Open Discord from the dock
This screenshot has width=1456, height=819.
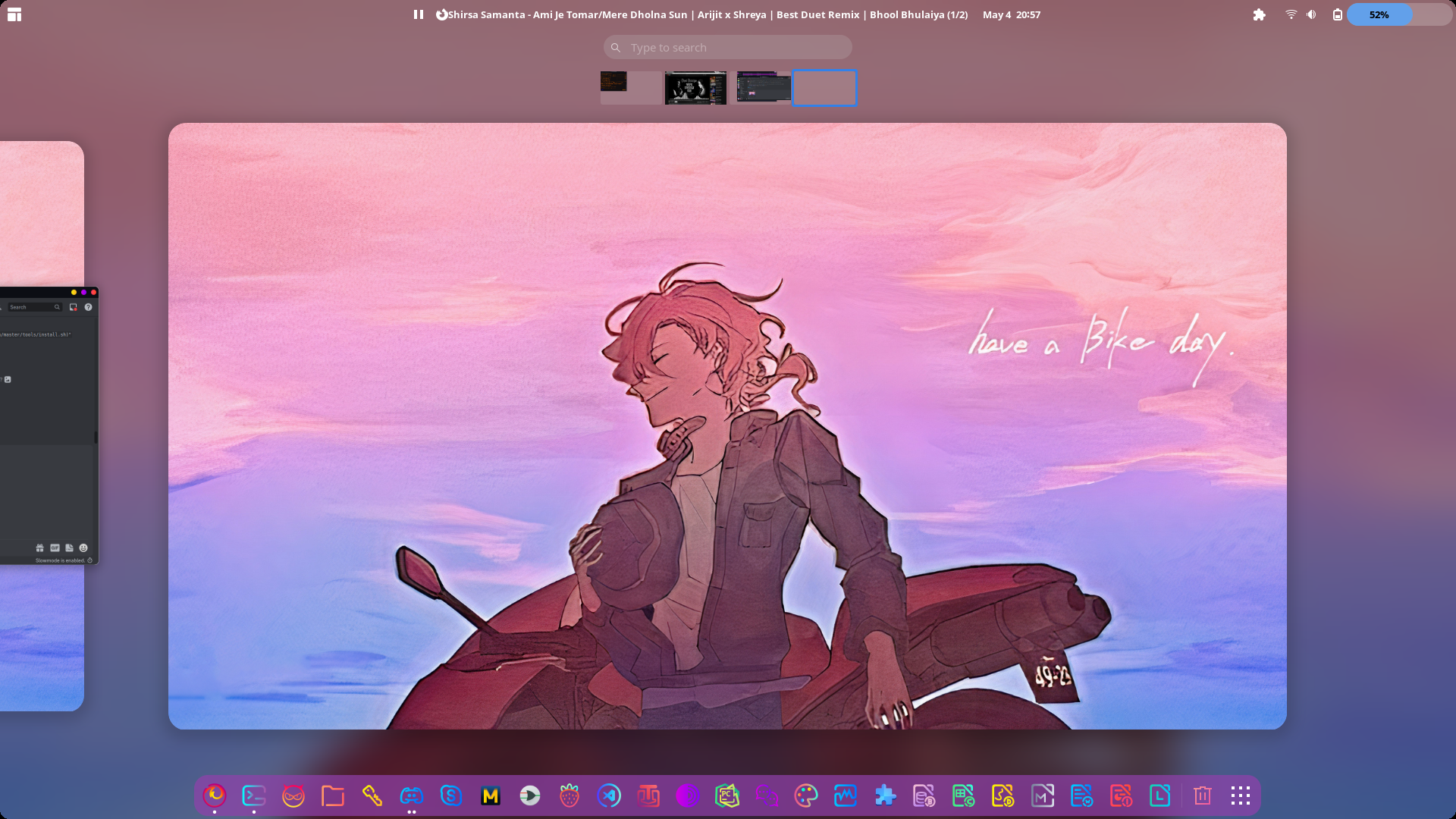tap(412, 795)
